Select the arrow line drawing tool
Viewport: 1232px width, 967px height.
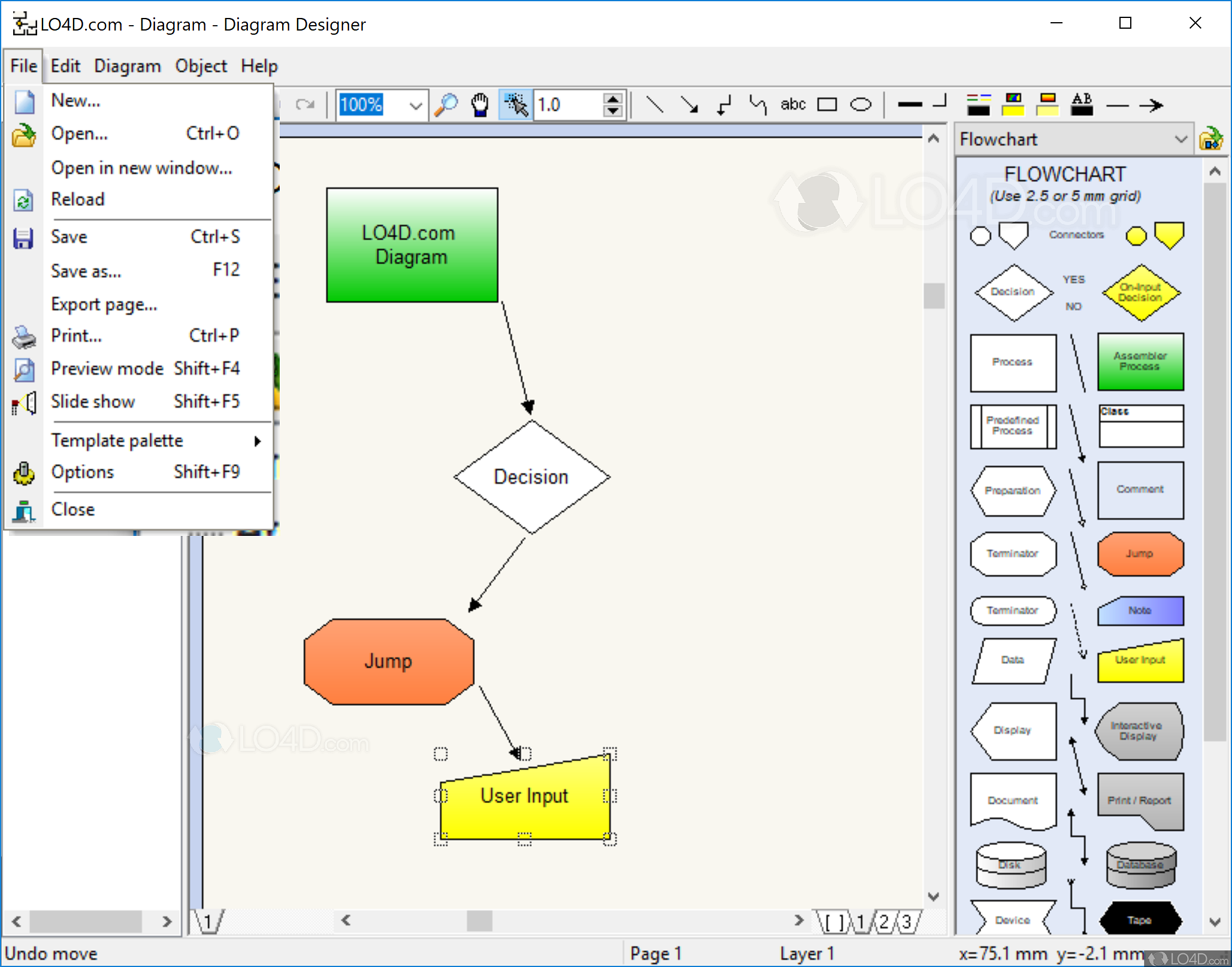click(689, 105)
